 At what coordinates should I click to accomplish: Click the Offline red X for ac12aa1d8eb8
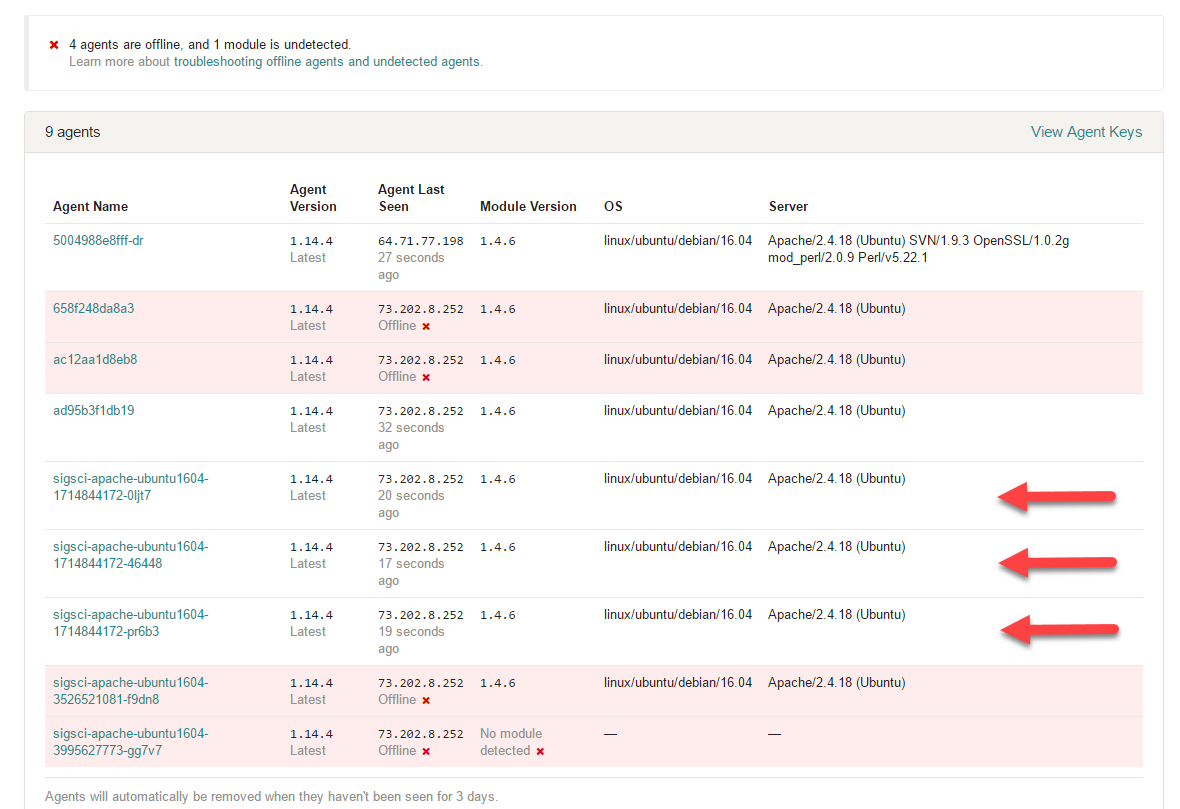tap(426, 378)
